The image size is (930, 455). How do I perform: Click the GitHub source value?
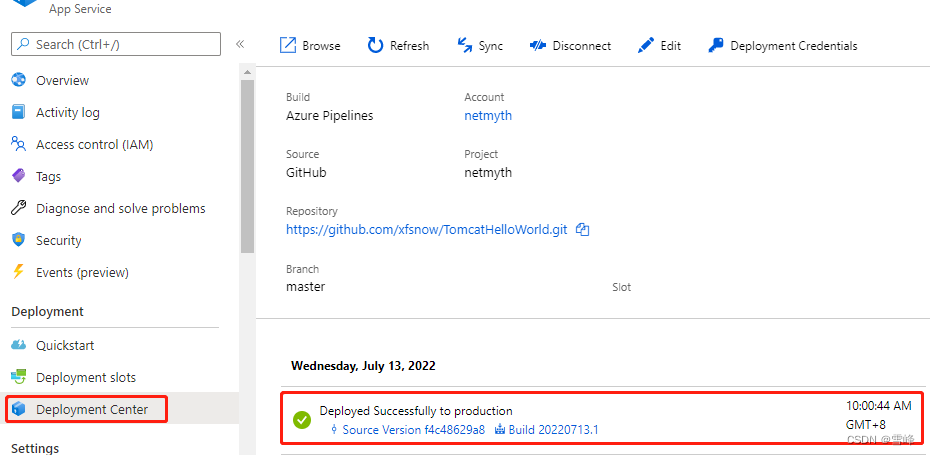click(305, 173)
